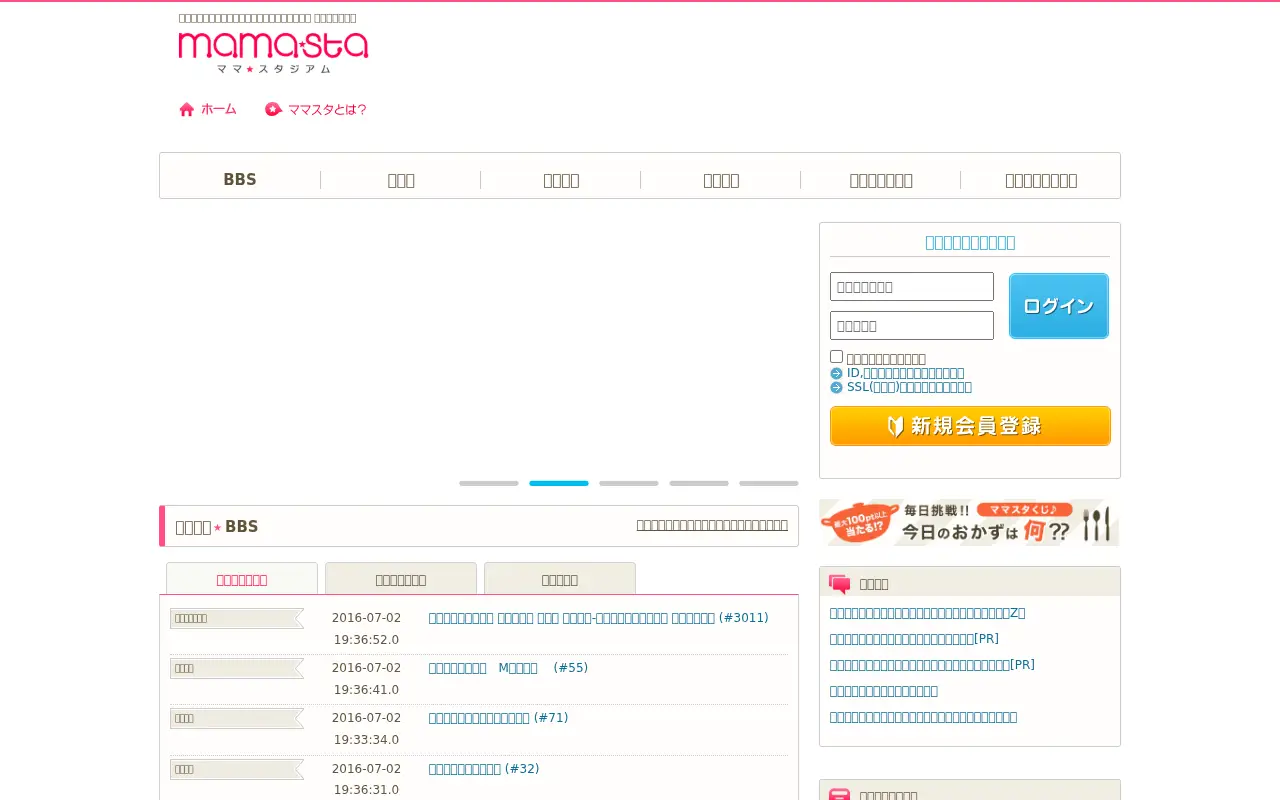Click the pink house Home icon

coord(187,109)
